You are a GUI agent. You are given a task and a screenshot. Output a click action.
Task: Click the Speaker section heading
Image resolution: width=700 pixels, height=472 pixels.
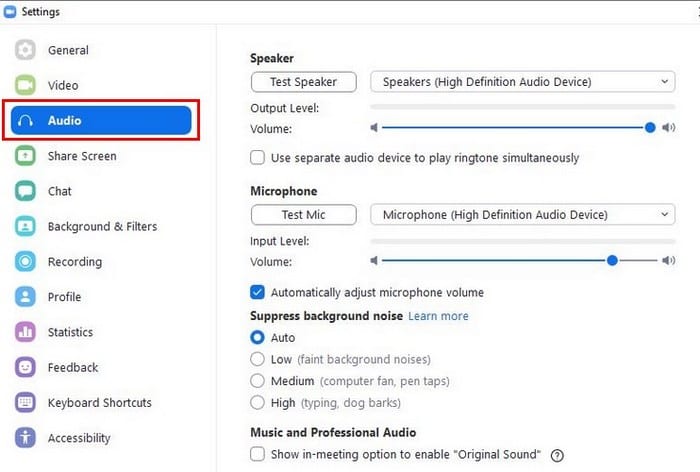tap(272, 58)
